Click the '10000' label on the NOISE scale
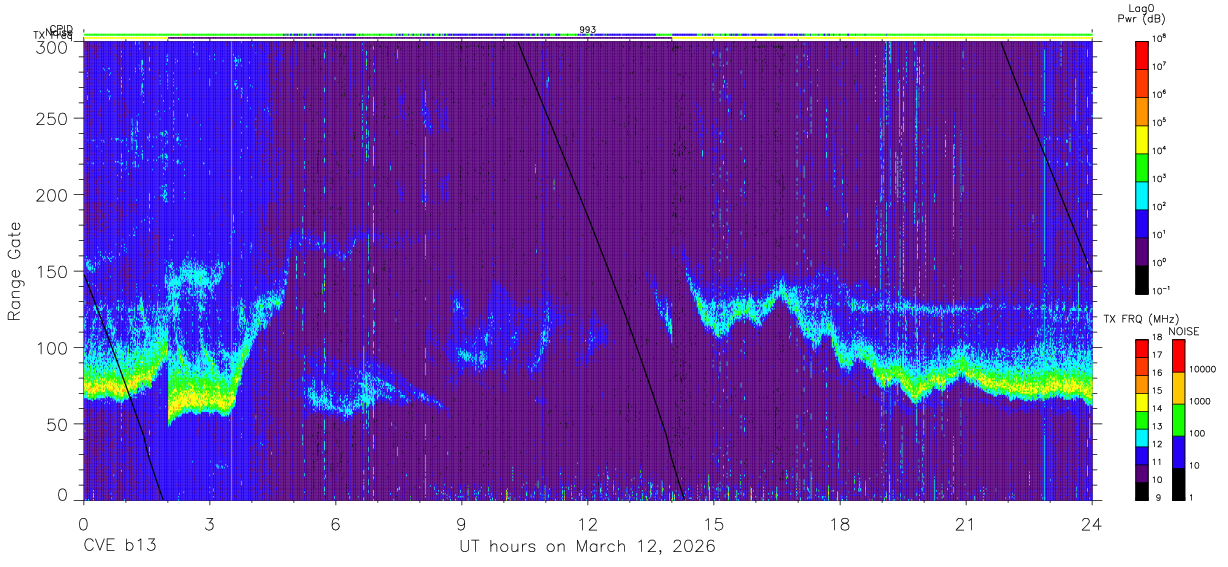Viewport: 1228px width, 567px height. (1201, 369)
